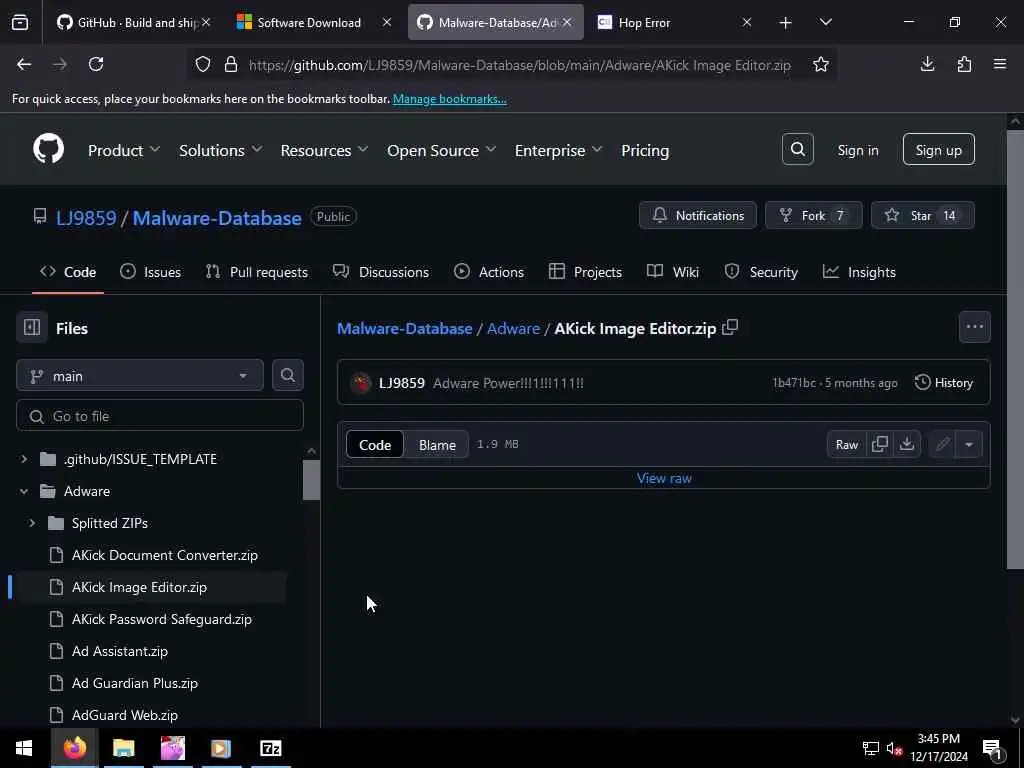Open the Discussions repository tab
Screen dimensions: 1024x768
coord(381,272)
